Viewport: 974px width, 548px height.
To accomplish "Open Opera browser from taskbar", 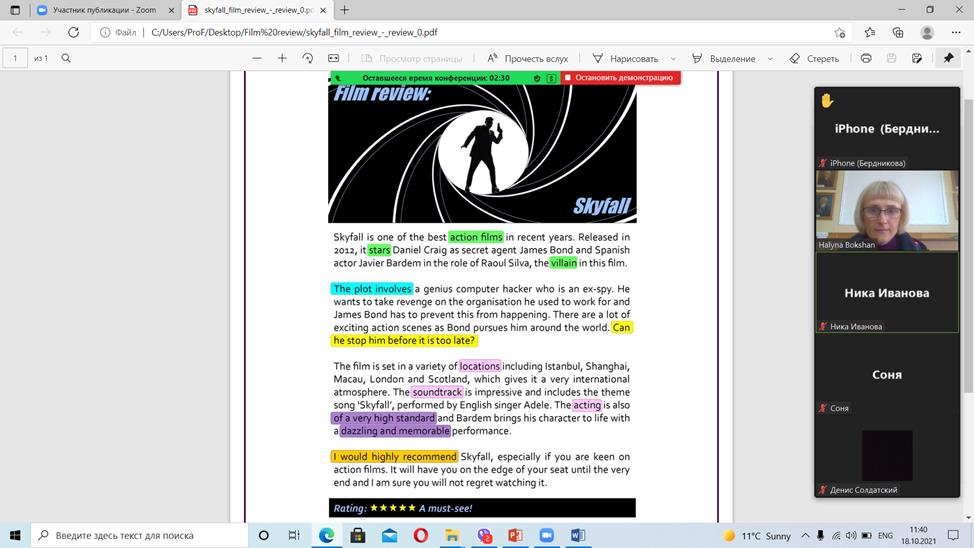I will point(421,535).
